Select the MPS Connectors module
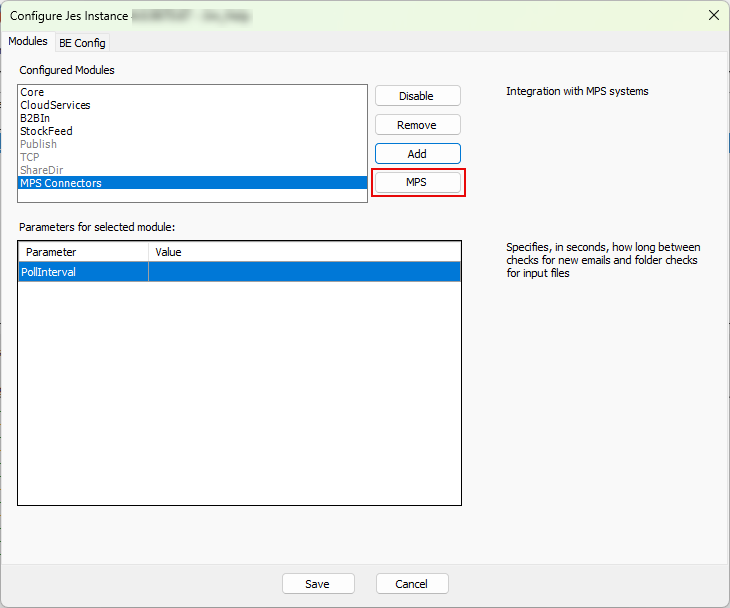Image resolution: width=730 pixels, height=608 pixels. 192,183
